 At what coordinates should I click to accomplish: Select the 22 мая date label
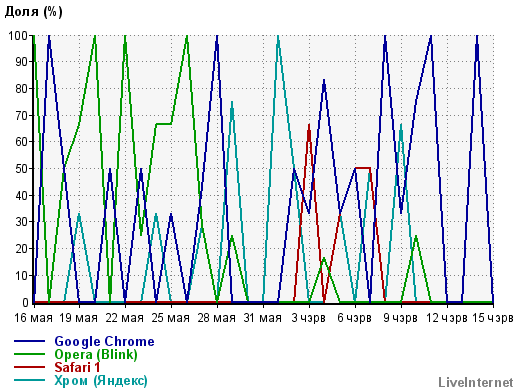(125, 318)
